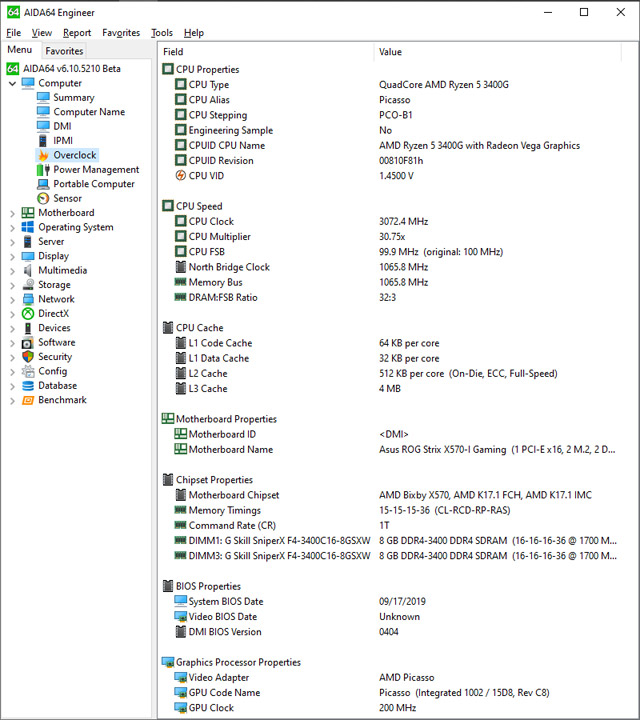640x720 pixels.
Task: Click the Operating System Windows icon
Action: (28, 227)
